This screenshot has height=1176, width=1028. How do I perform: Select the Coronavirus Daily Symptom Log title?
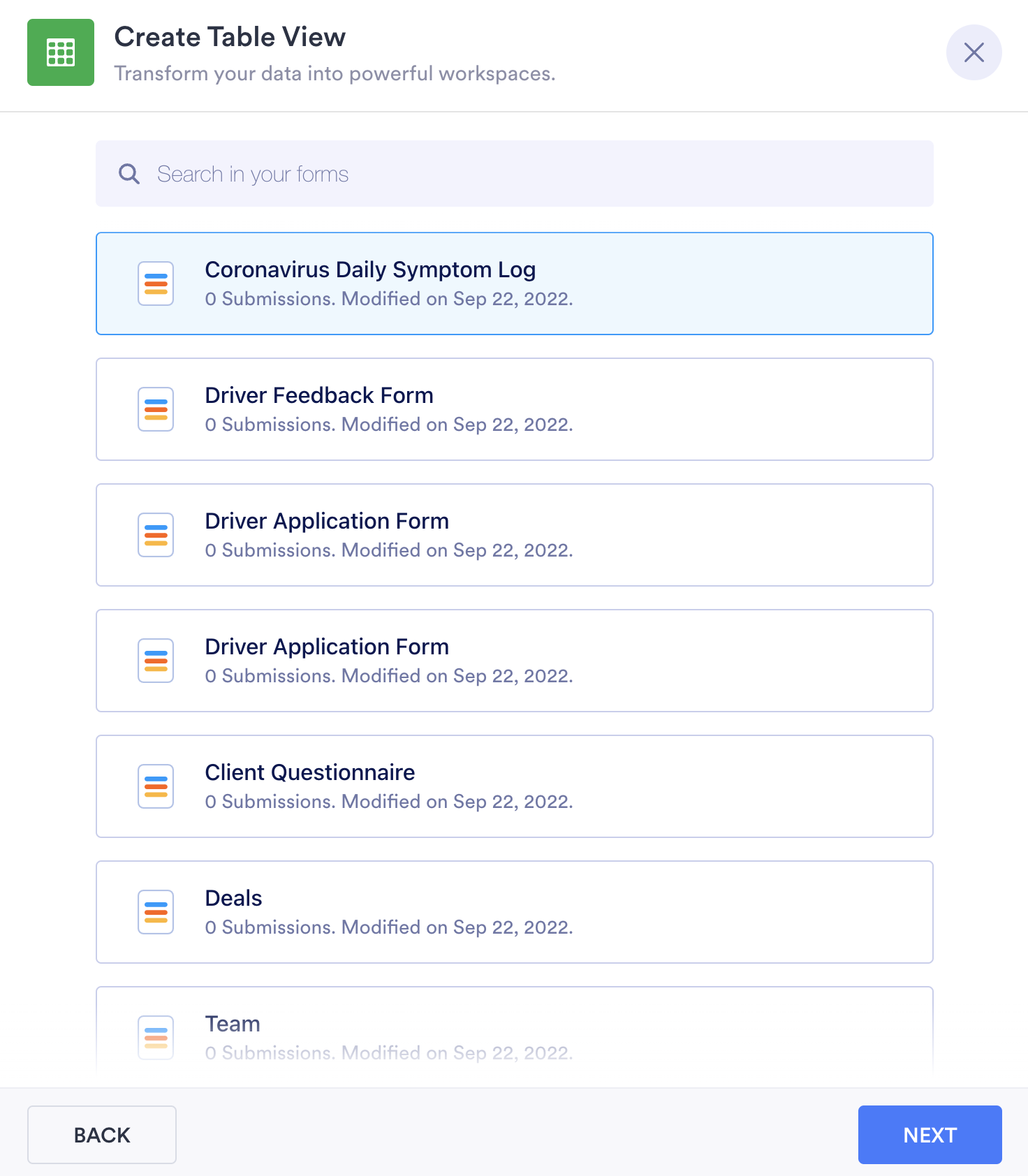click(370, 270)
